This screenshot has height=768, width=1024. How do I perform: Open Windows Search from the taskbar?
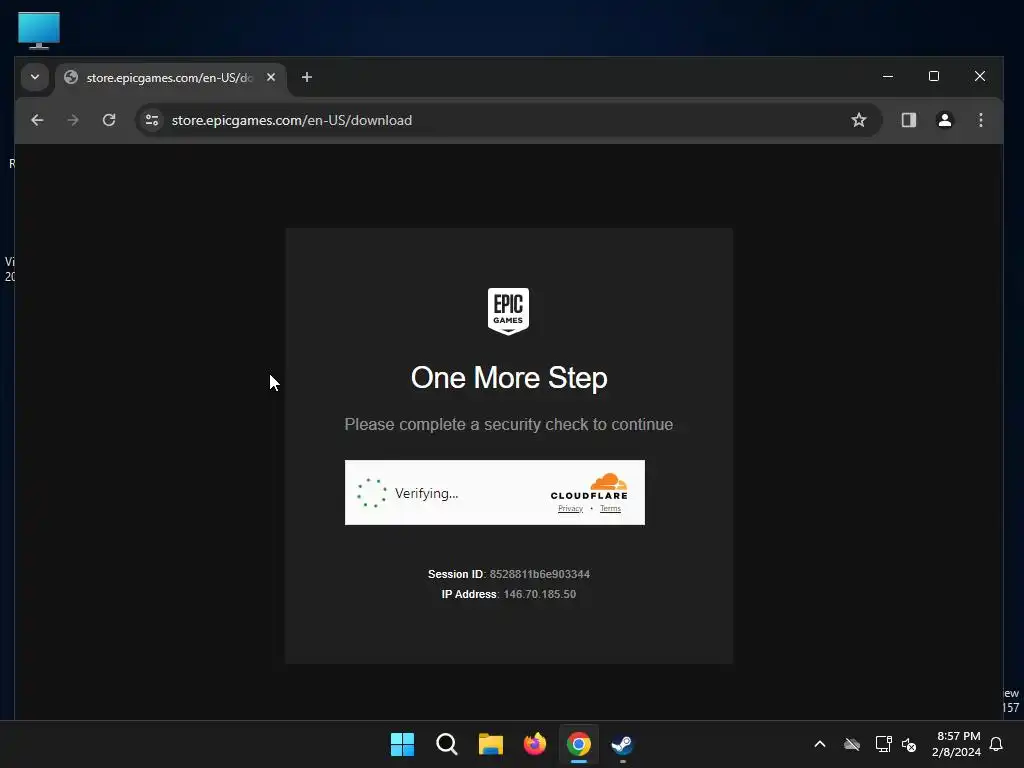(447, 744)
